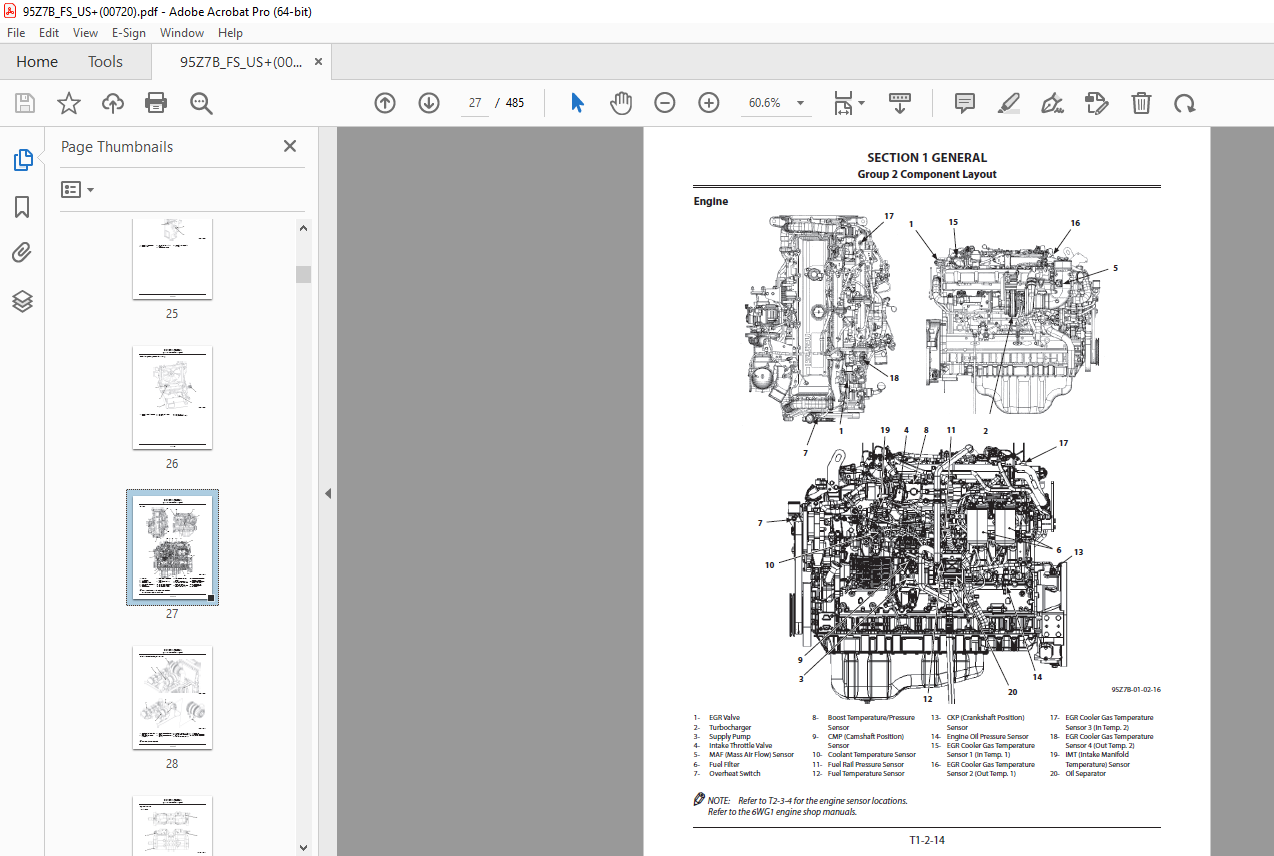Click the page number field 27

[x=474, y=103]
